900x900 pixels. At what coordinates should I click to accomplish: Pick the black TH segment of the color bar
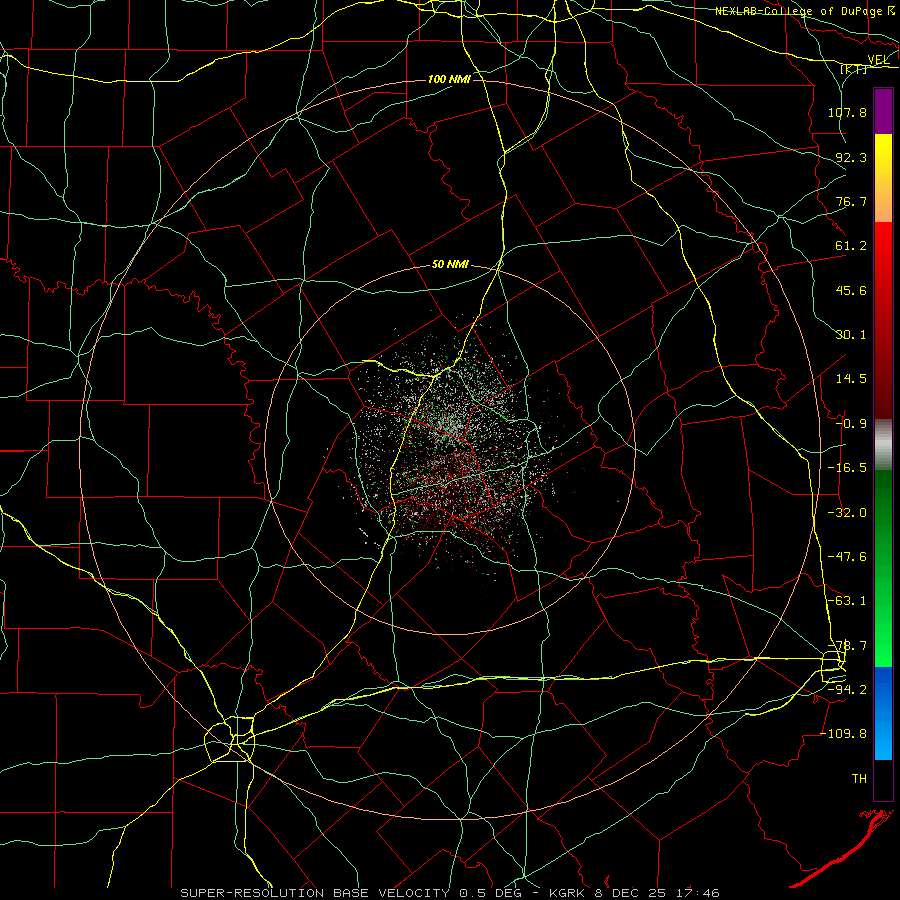883,779
